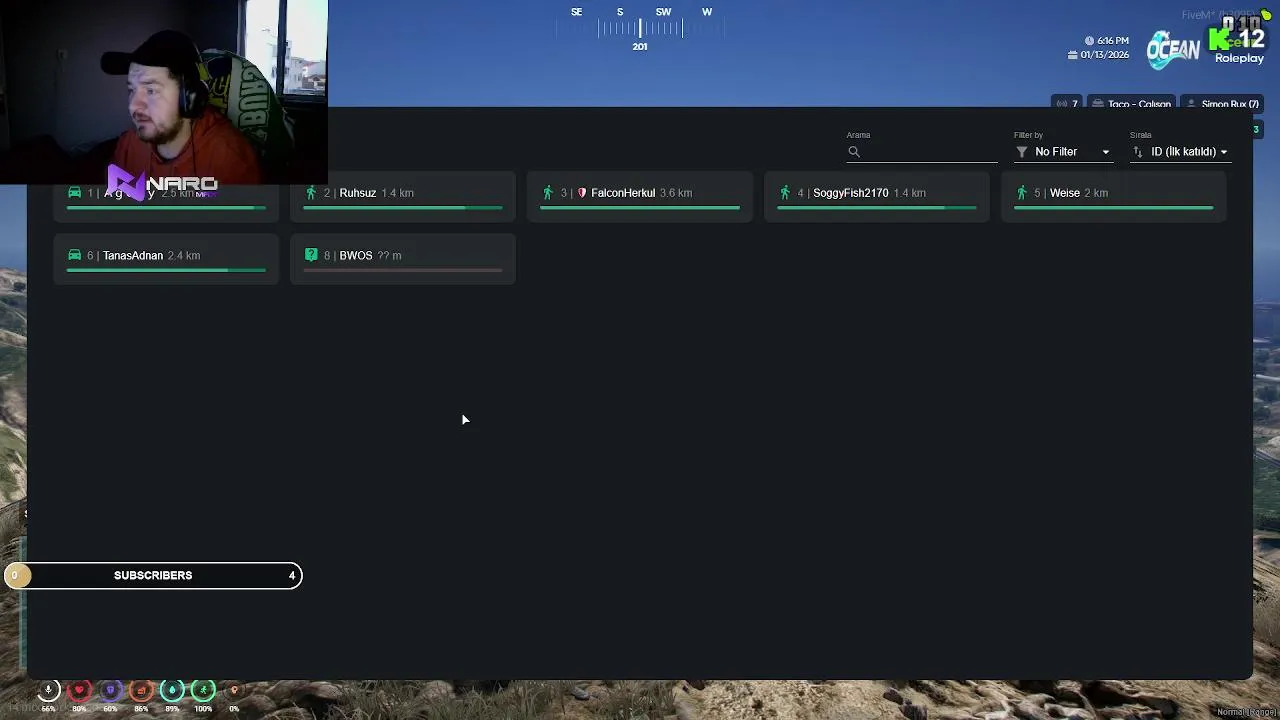
Task: Click the compass heading 201 indicator
Action: (x=640, y=46)
